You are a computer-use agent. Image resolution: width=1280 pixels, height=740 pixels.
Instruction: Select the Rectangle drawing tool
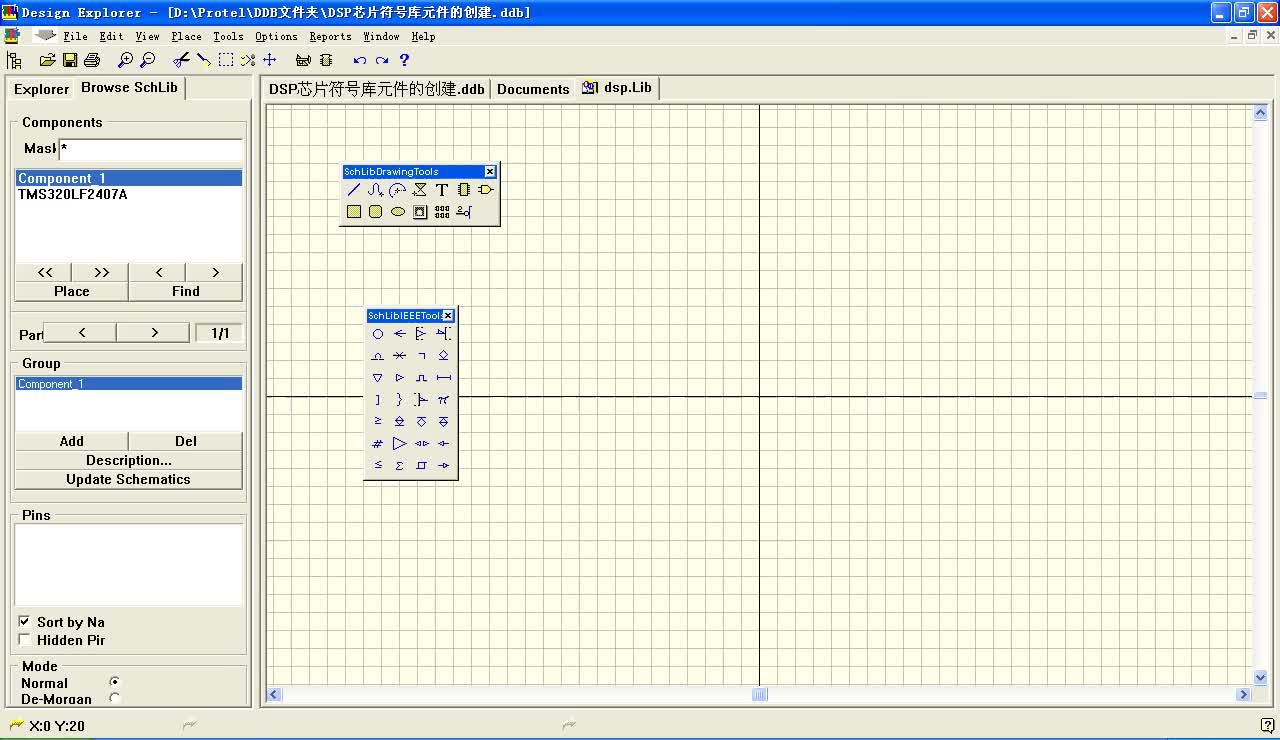click(354, 212)
